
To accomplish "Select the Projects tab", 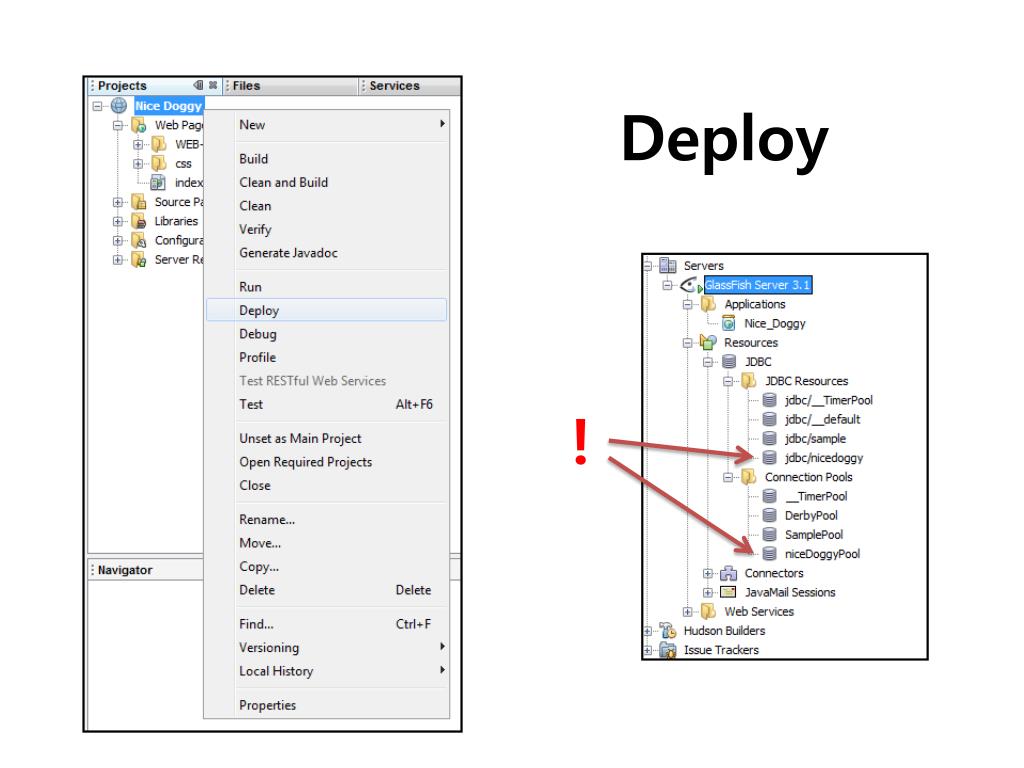I will 154,86.
